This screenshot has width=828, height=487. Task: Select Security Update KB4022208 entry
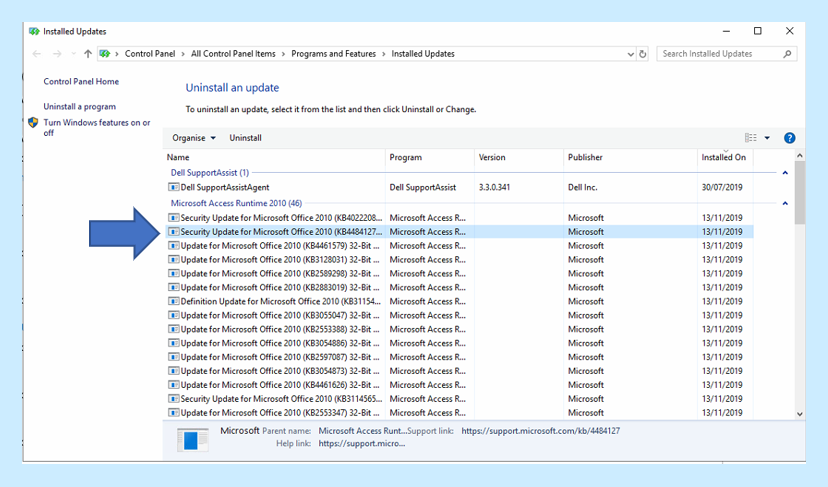coord(459,218)
